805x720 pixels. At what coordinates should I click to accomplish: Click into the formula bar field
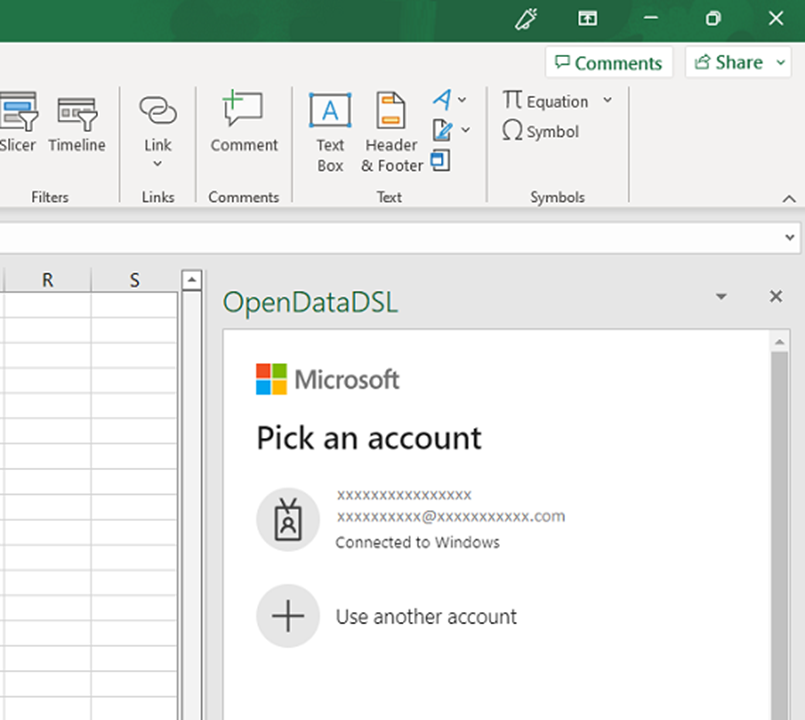(x=390, y=237)
